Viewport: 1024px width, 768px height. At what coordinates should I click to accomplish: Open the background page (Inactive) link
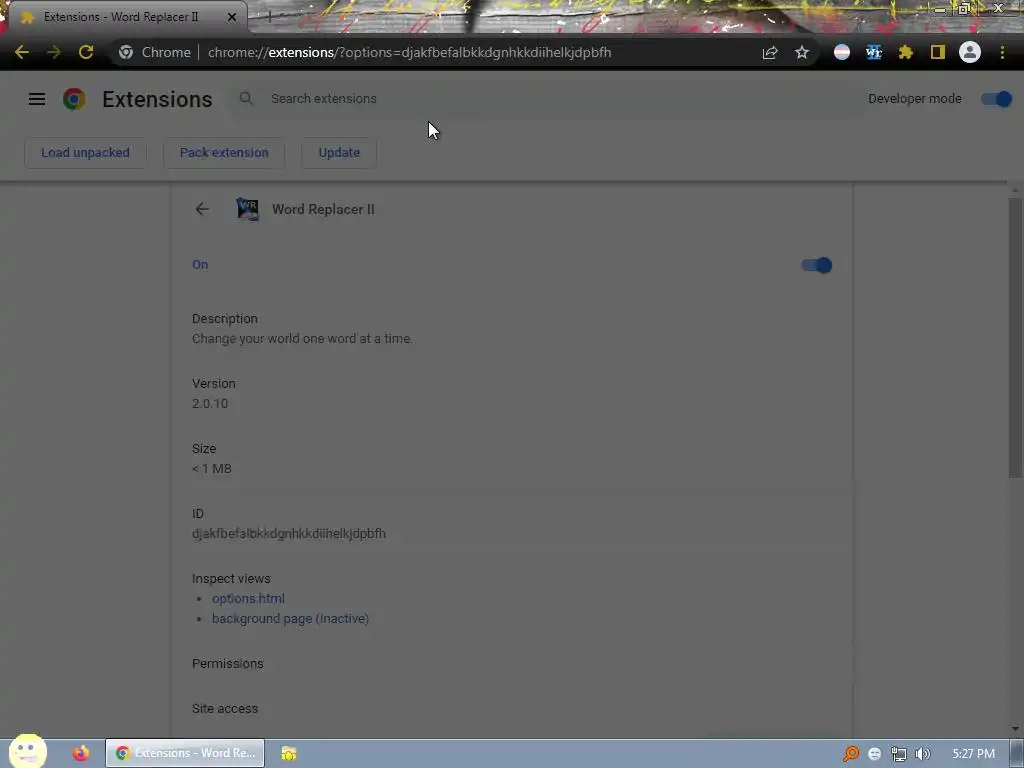(290, 618)
